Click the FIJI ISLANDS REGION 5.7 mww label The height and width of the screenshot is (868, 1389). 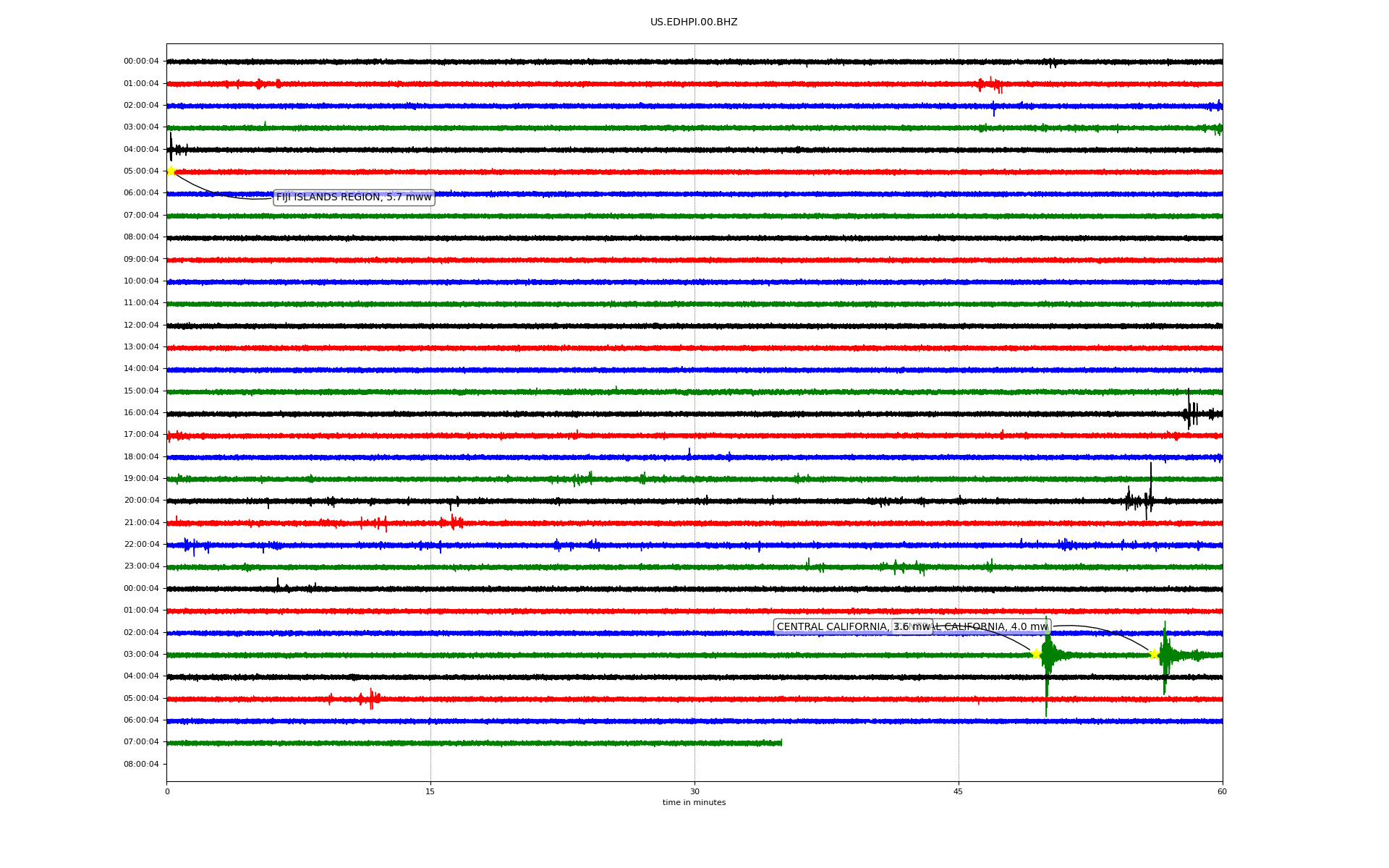pos(354,197)
